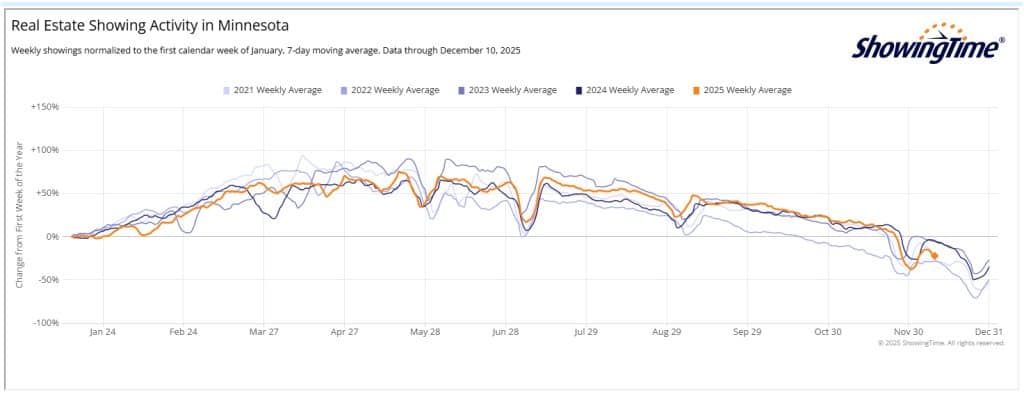Click the 2023 legend color swatch
Viewport: 1024px width, 396px height.
tap(462, 91)
